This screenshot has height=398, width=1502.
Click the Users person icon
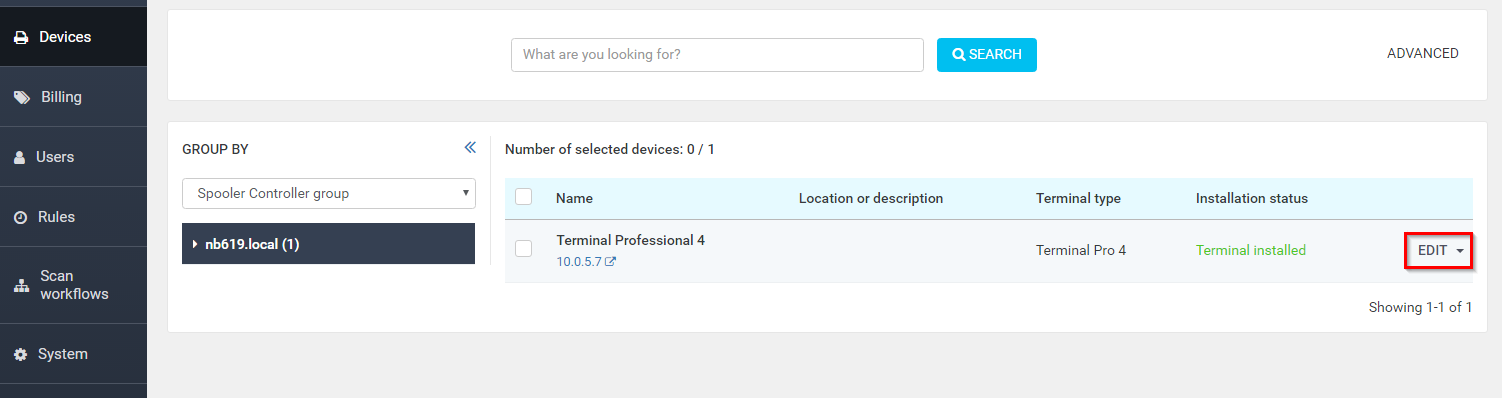[x=19, y=157]
